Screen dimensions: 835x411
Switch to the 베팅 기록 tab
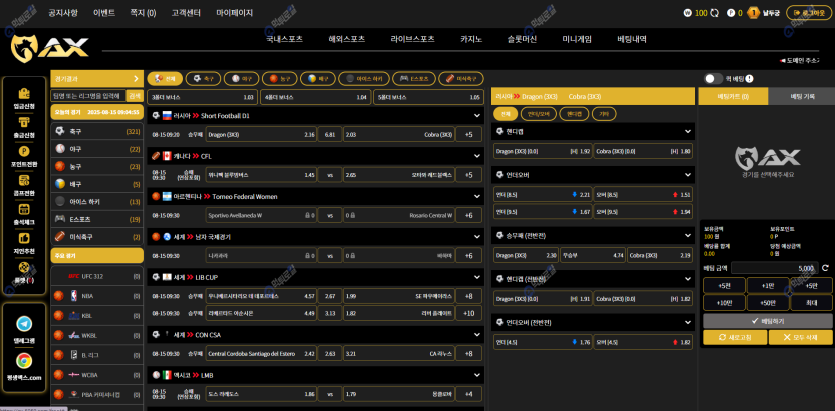click(801, 96)
